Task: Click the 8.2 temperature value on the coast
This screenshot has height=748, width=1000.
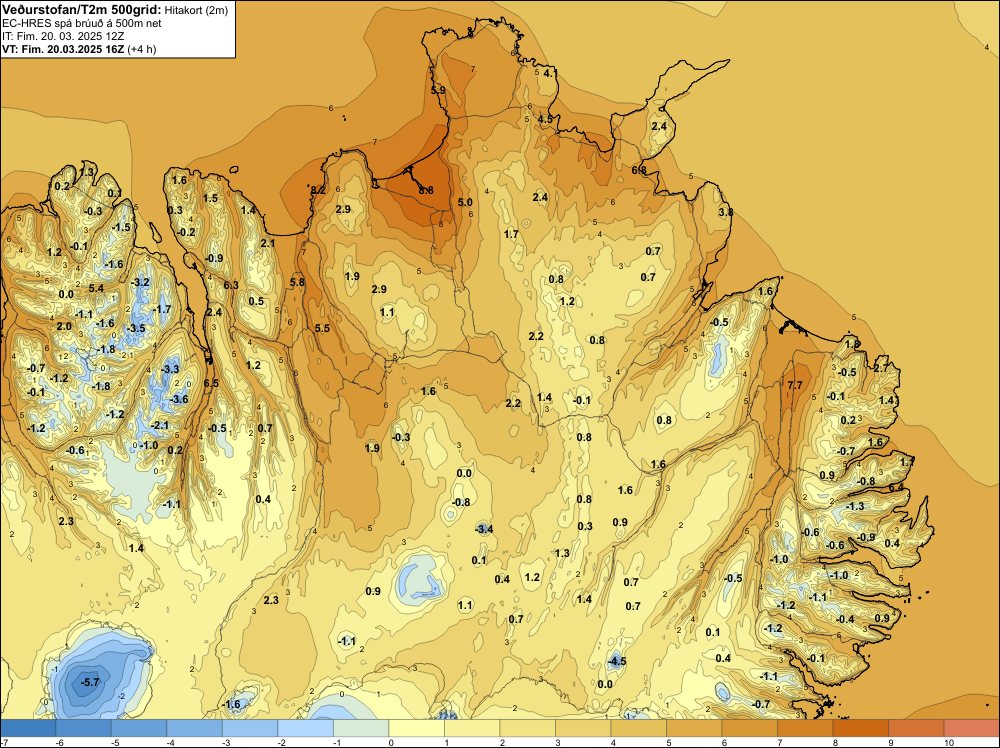Action: click(318, 190)
